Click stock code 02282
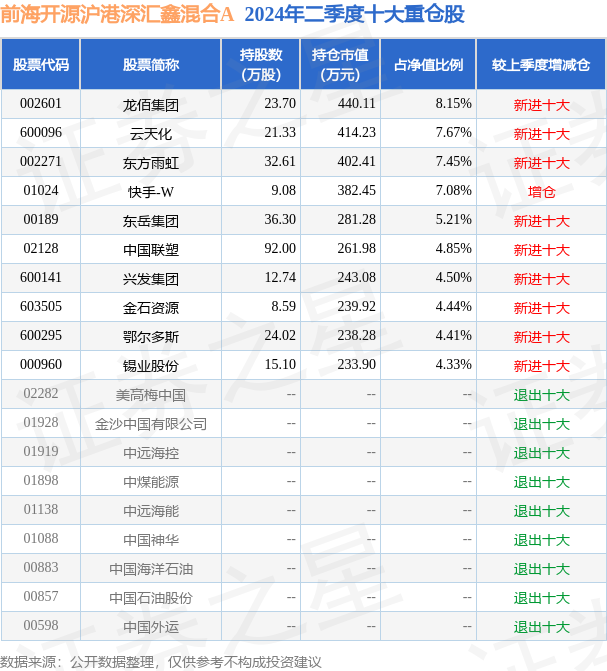This screenshot has width=607, height=671. tap(41, 394)
